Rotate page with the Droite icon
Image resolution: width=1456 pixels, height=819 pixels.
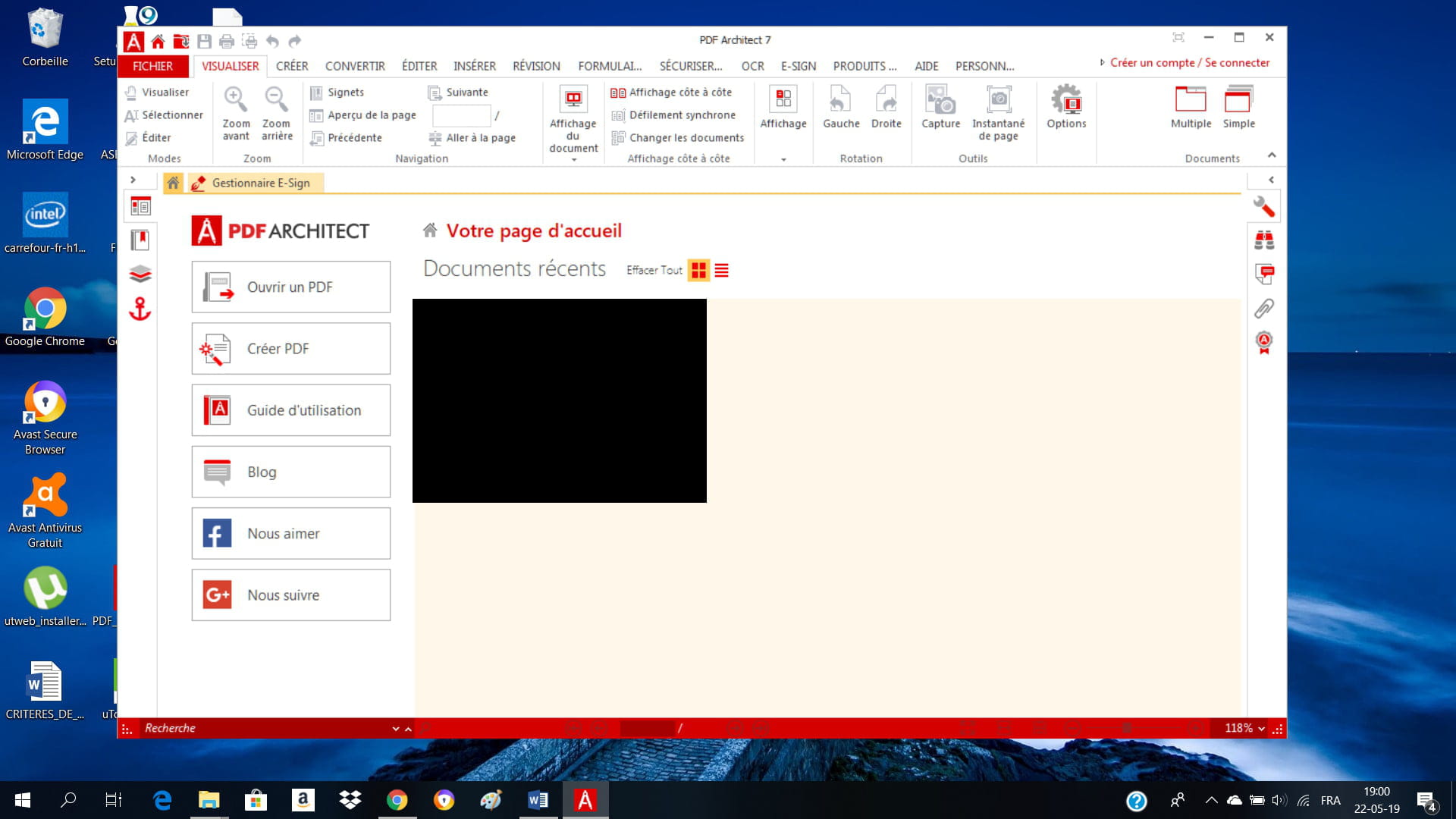(886, 99)
